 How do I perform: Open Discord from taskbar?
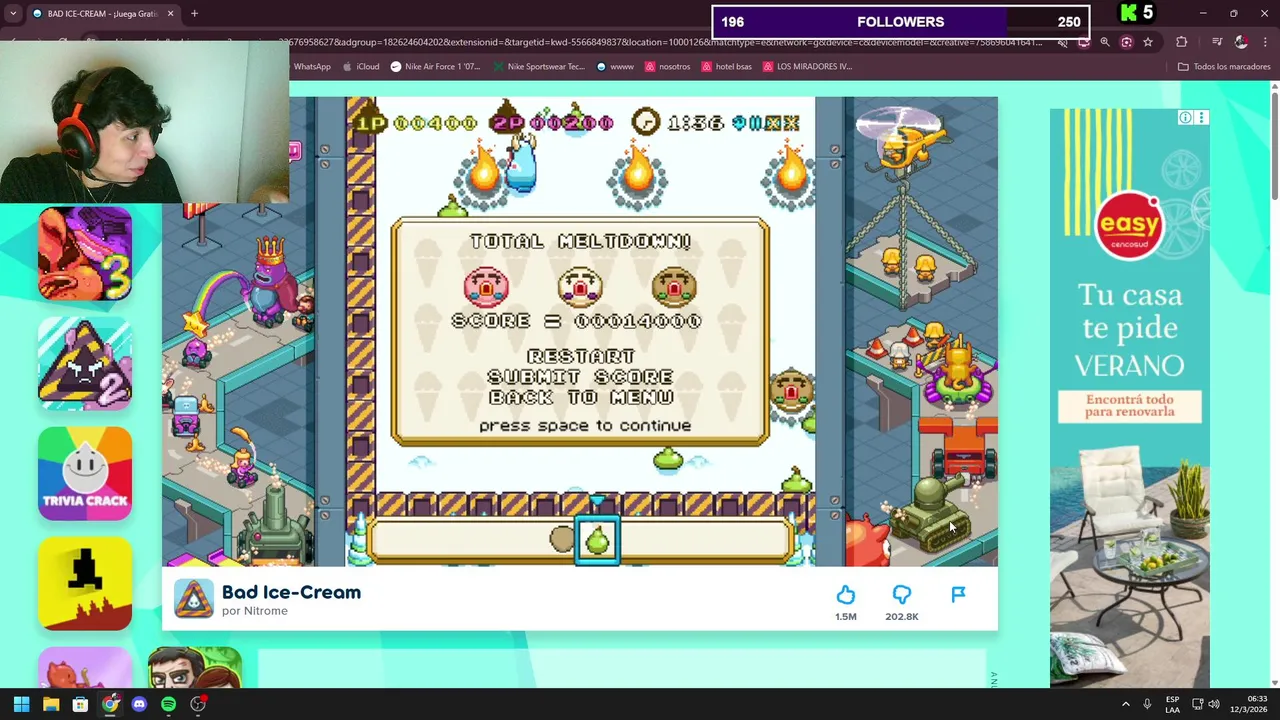click(139, 704)
